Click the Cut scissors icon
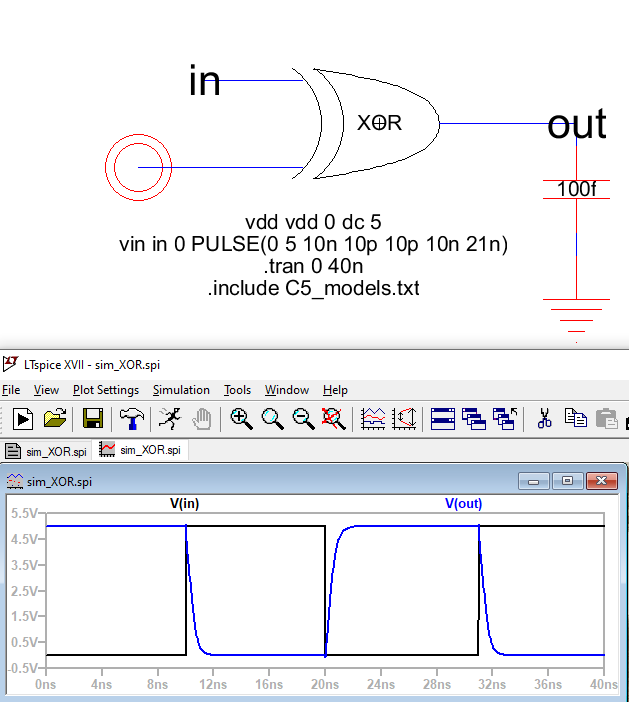Screen dimensions: 629x702 pyautogui.click(x=545, y=419)
